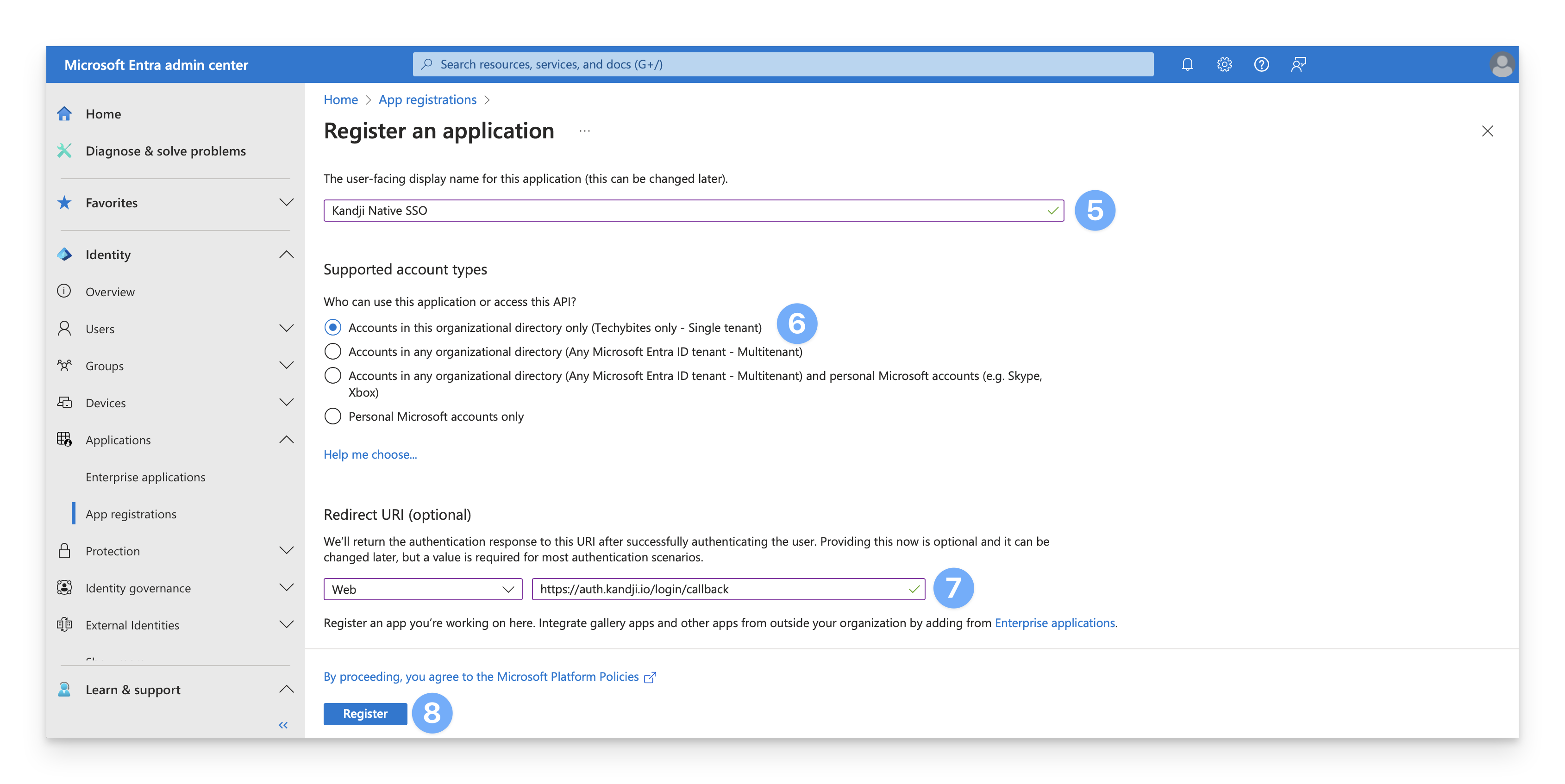Screen dimensions: 1565x784
Task: Click the Devices icon in sidebar
Action: [x=64, y=402]
